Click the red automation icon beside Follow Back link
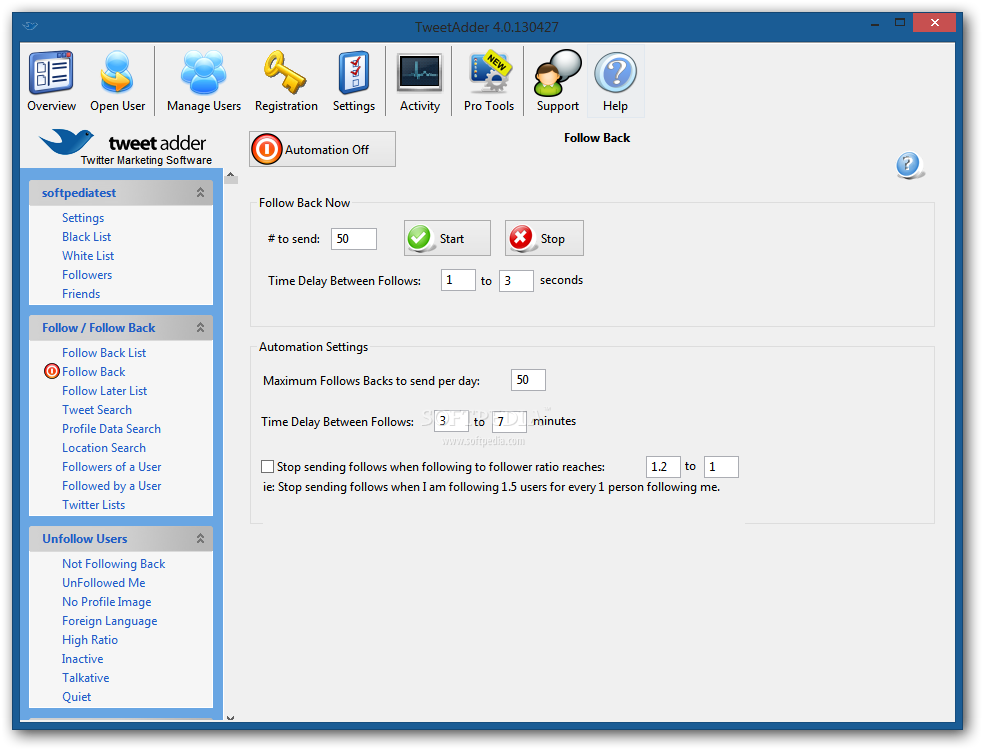 pos(51,371)
